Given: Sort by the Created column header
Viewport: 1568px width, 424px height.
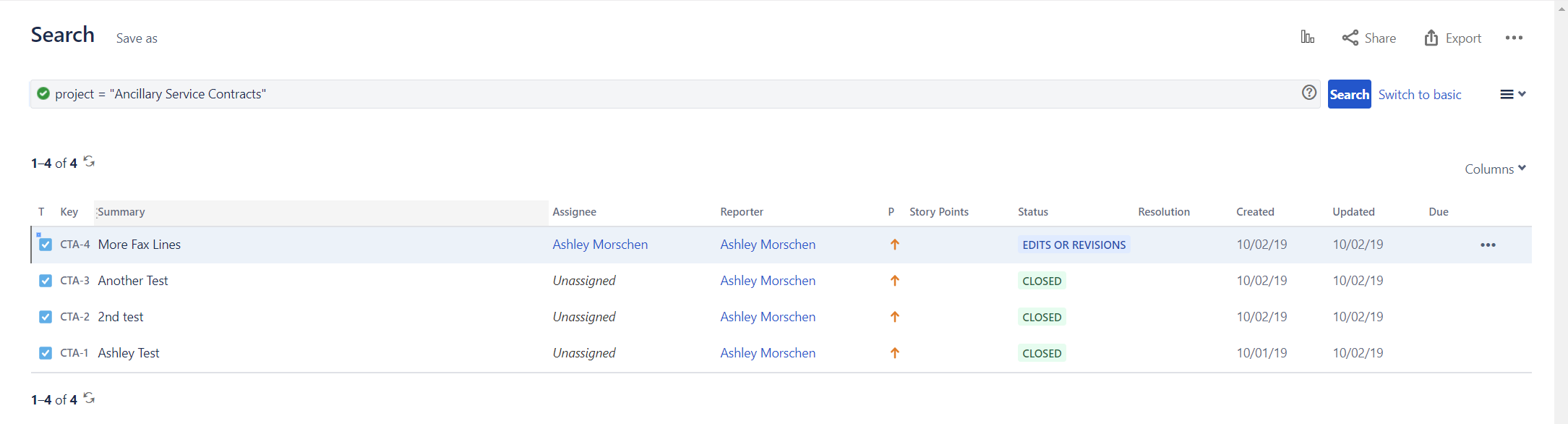Looking at the screenshot, I should tap(1255, 212).
